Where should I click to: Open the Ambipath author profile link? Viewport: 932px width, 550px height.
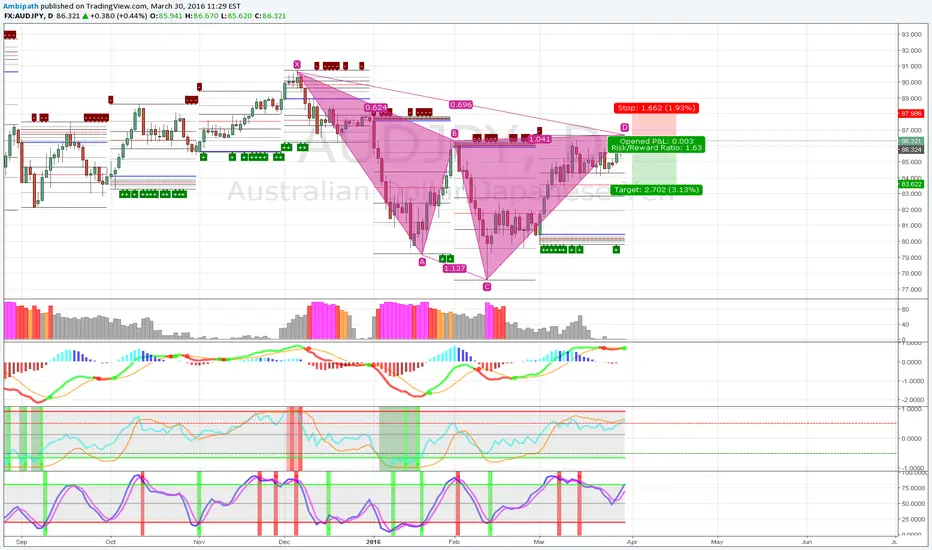[x=21, y=6]
